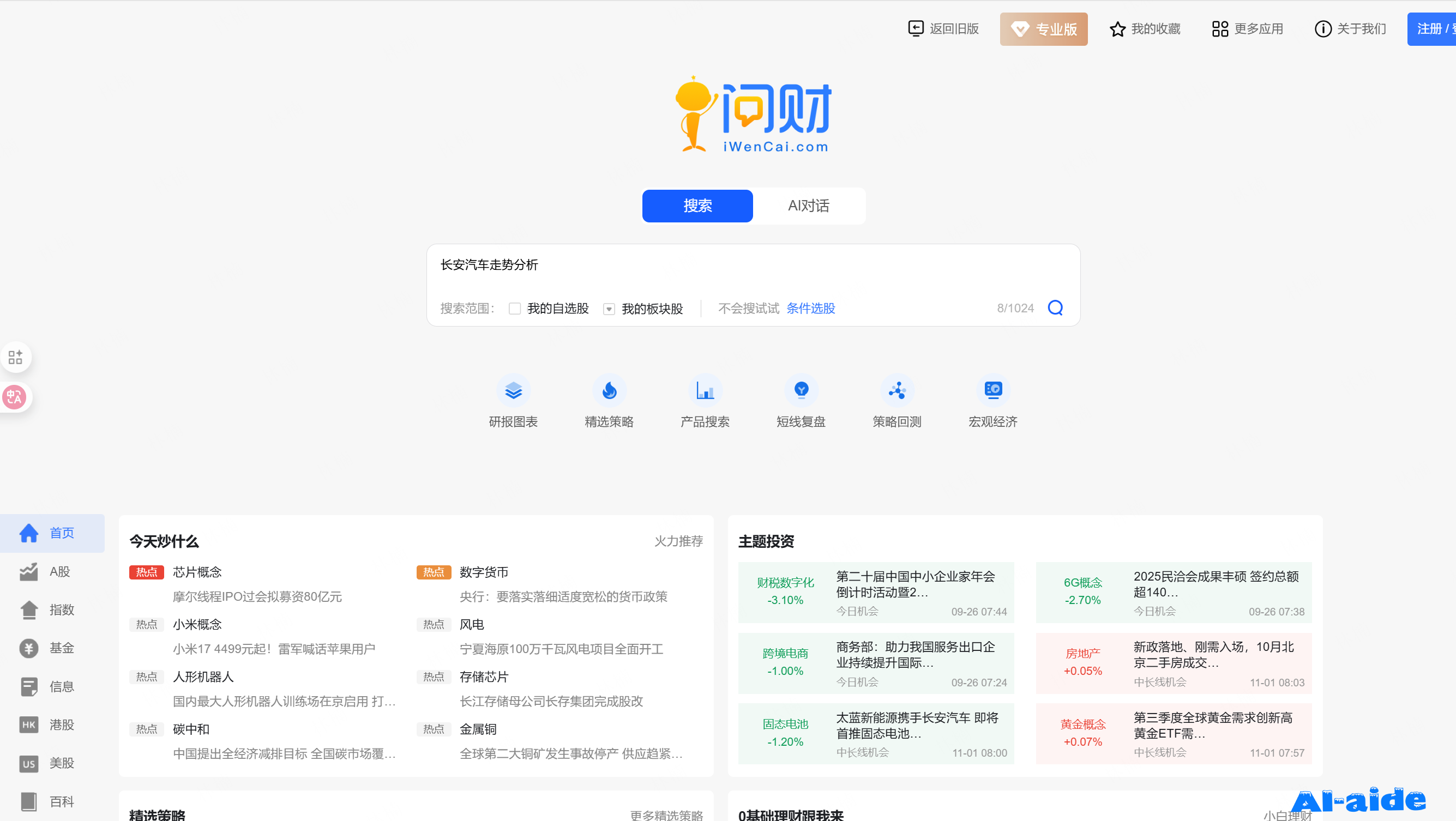Screen dimensions: 1456x821
Task: Click the iWenCai logo
Action: [x=754, y=114]
